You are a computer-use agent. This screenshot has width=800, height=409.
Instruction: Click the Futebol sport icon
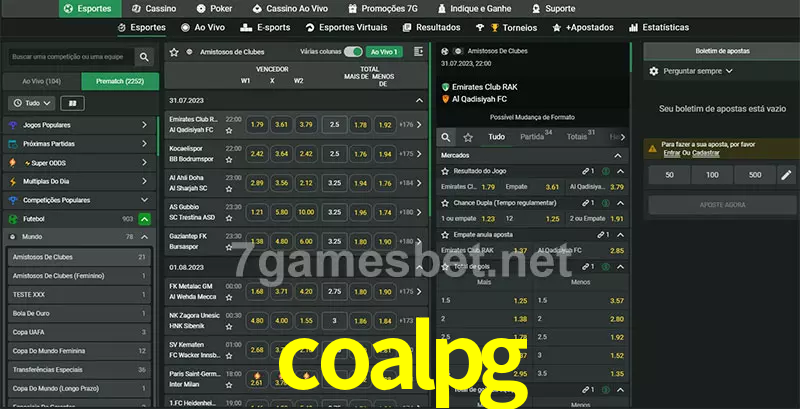[x=13, y=219]
